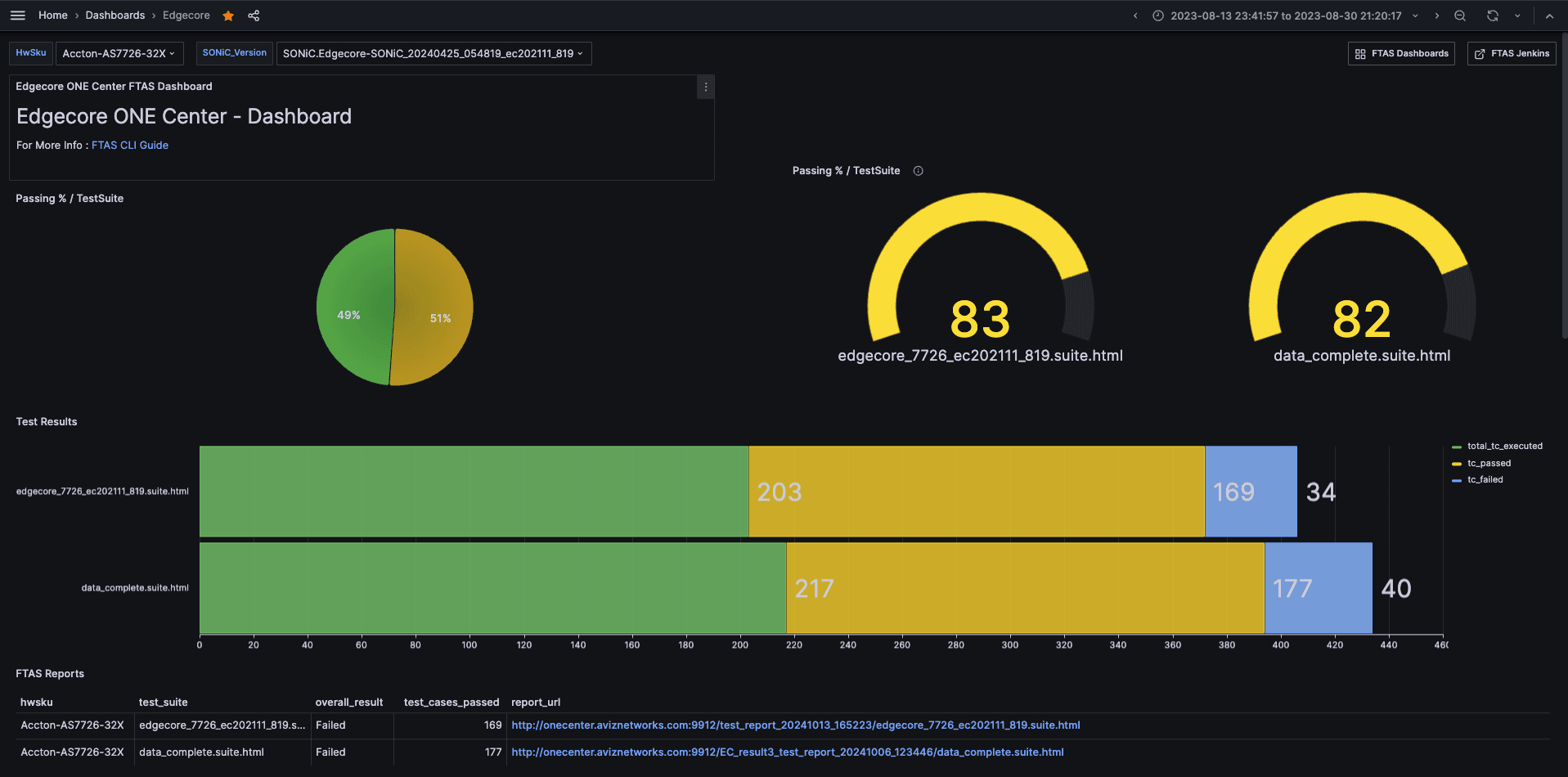Sort table by overall_result column
The image size is (1568, 777).
click(349, 702)
